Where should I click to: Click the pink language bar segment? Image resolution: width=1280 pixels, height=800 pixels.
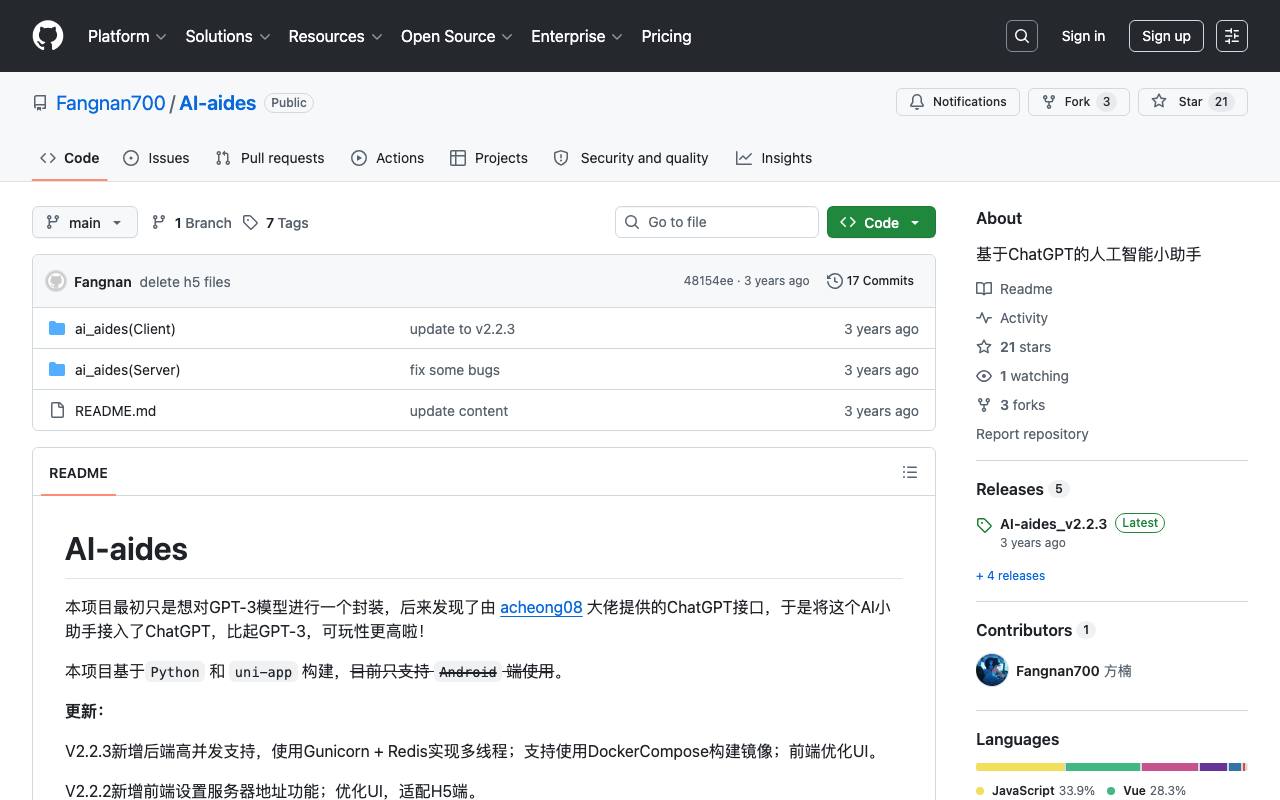1170,767
